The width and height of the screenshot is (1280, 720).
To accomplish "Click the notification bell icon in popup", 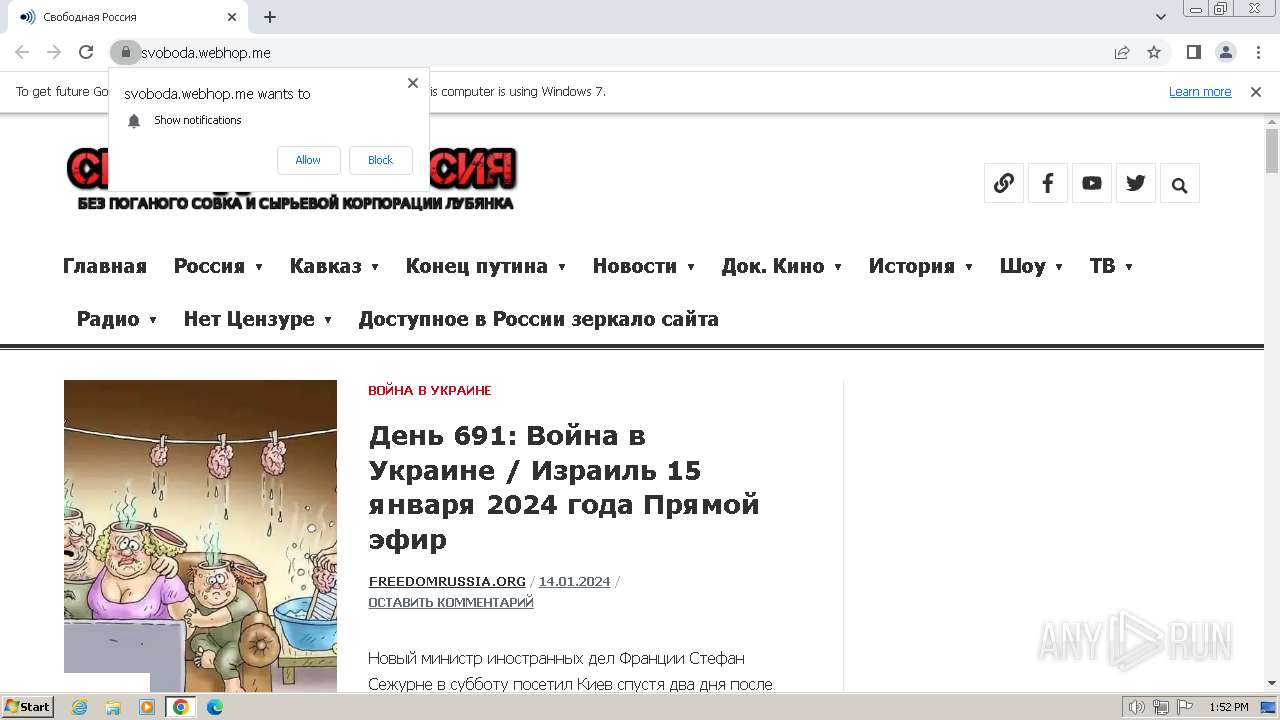I will point(134,121).
